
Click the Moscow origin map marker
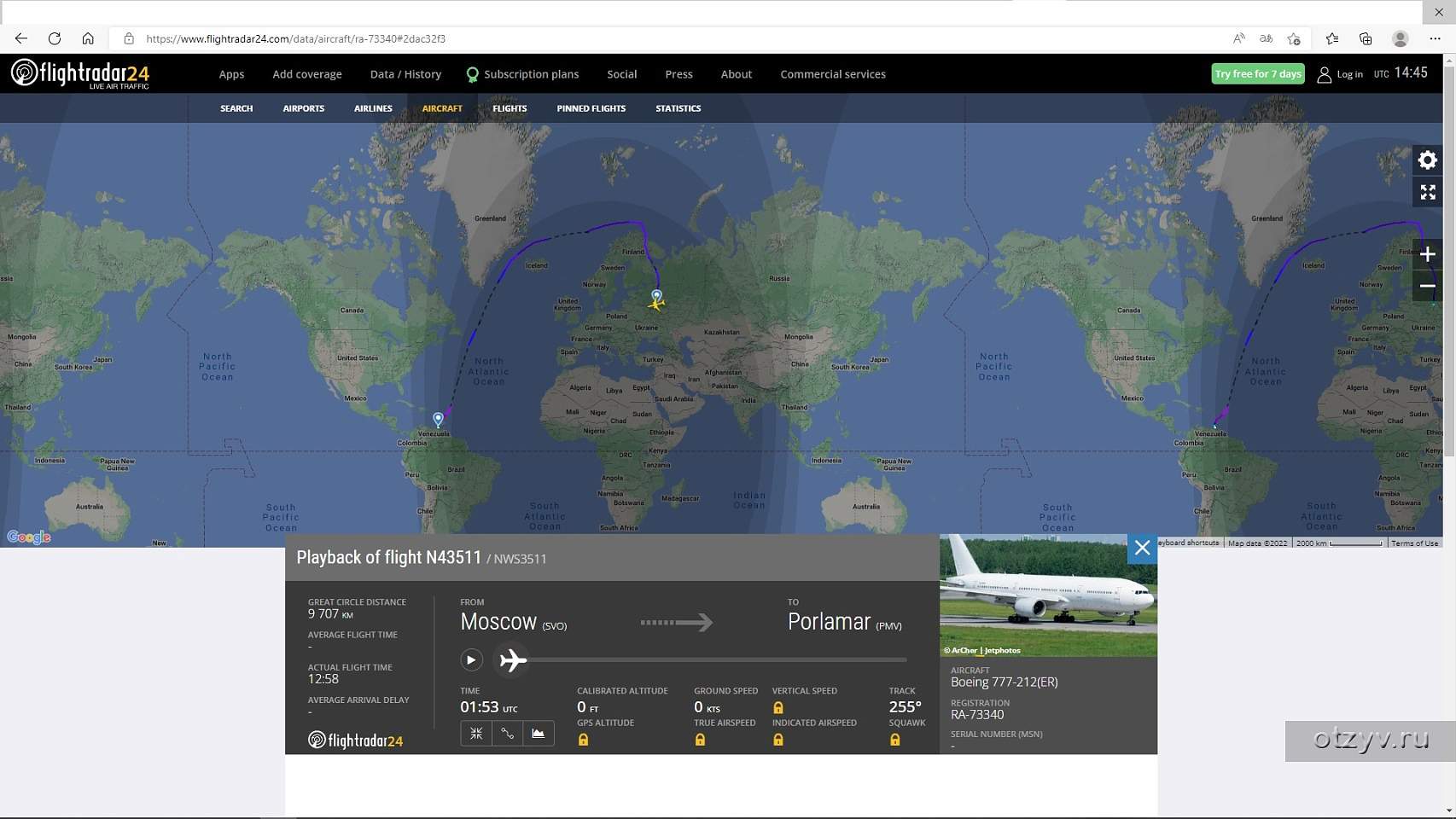656,295
